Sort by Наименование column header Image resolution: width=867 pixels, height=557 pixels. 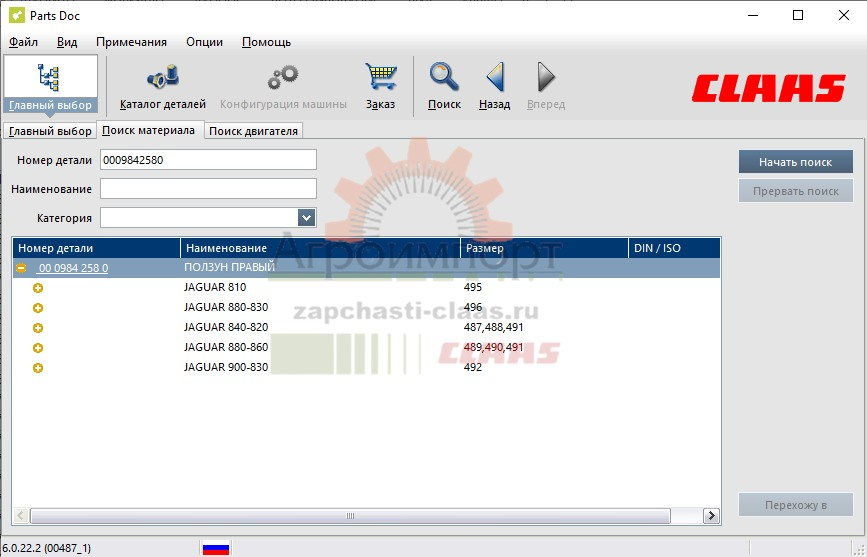click(x=321, y=248)
